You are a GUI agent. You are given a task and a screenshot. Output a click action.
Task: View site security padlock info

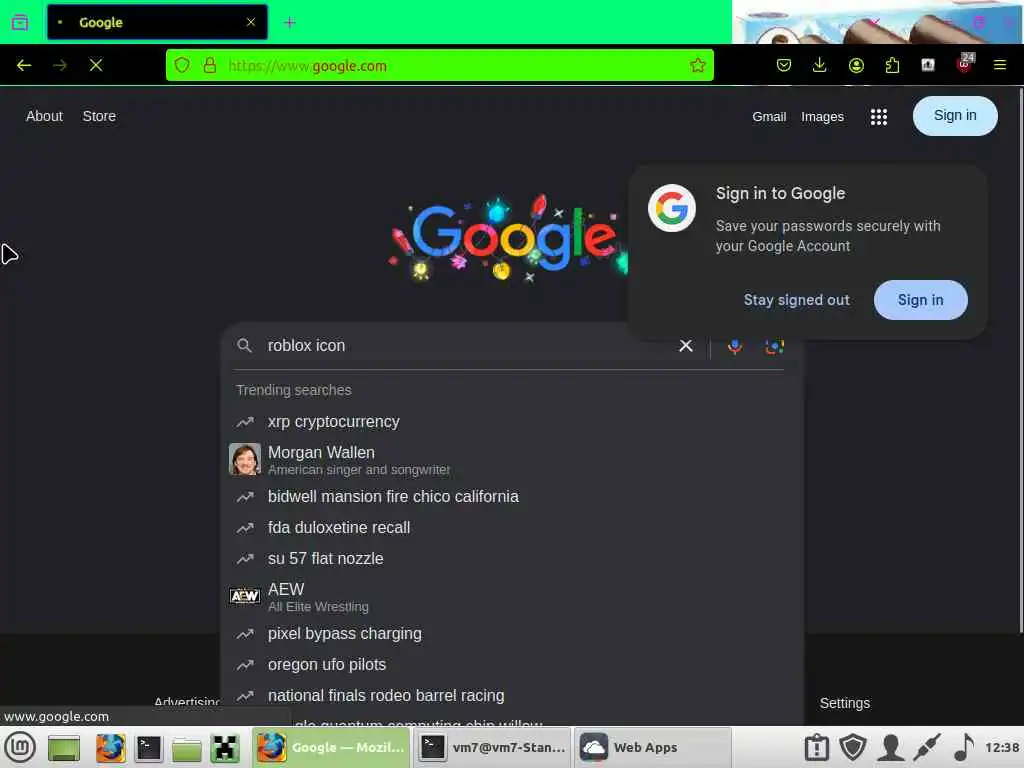210,65
